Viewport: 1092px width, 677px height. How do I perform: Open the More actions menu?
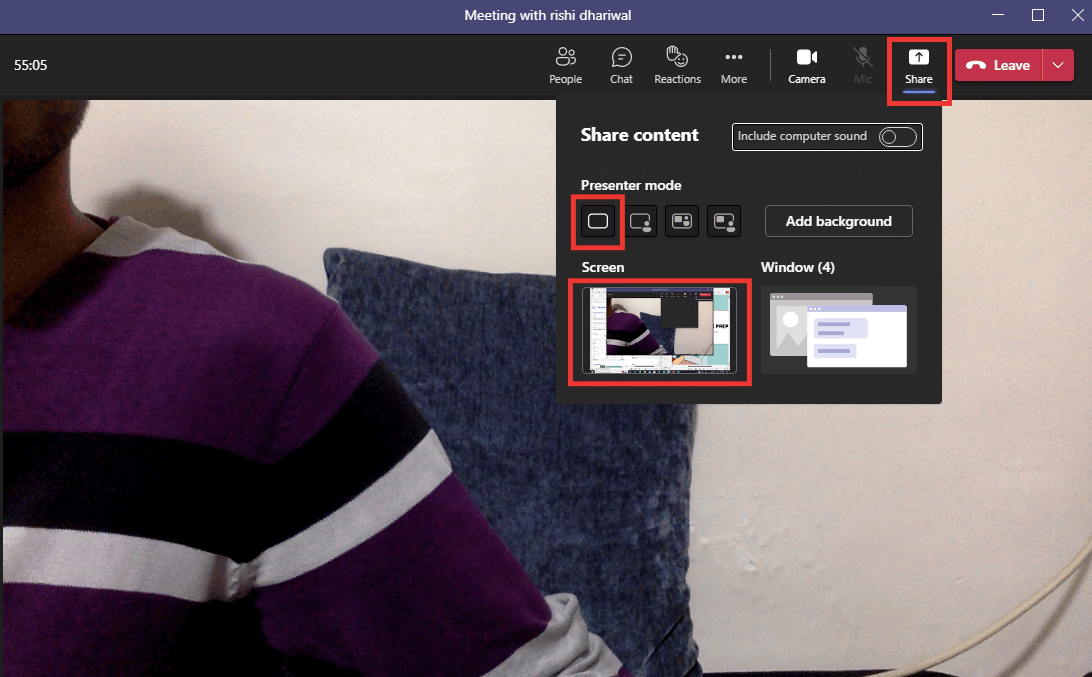[x=733, y=64]
